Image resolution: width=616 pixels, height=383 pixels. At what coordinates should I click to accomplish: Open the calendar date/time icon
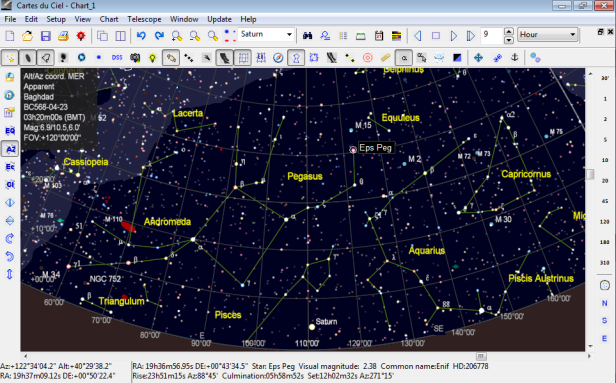click(379, 36)
